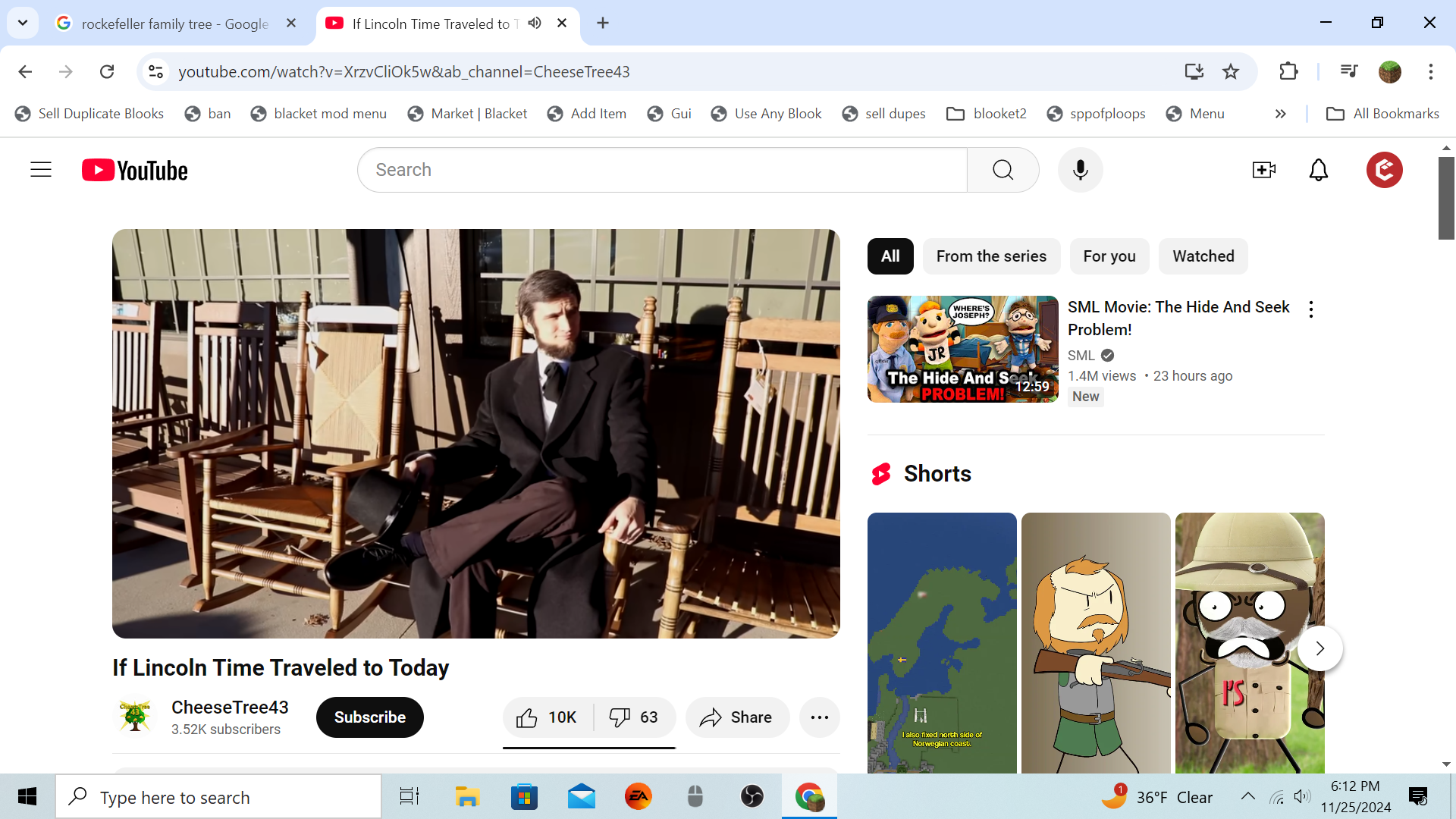Viewport: 1456px width, 819px height.
Task: Open the Create video icon
Action: [x=1263, y=170]
